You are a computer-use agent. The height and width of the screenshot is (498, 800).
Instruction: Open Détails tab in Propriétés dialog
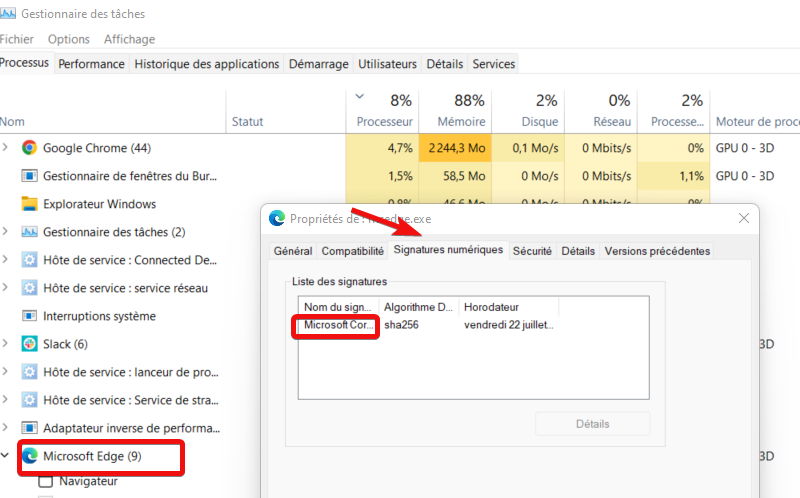click(578, 251)
